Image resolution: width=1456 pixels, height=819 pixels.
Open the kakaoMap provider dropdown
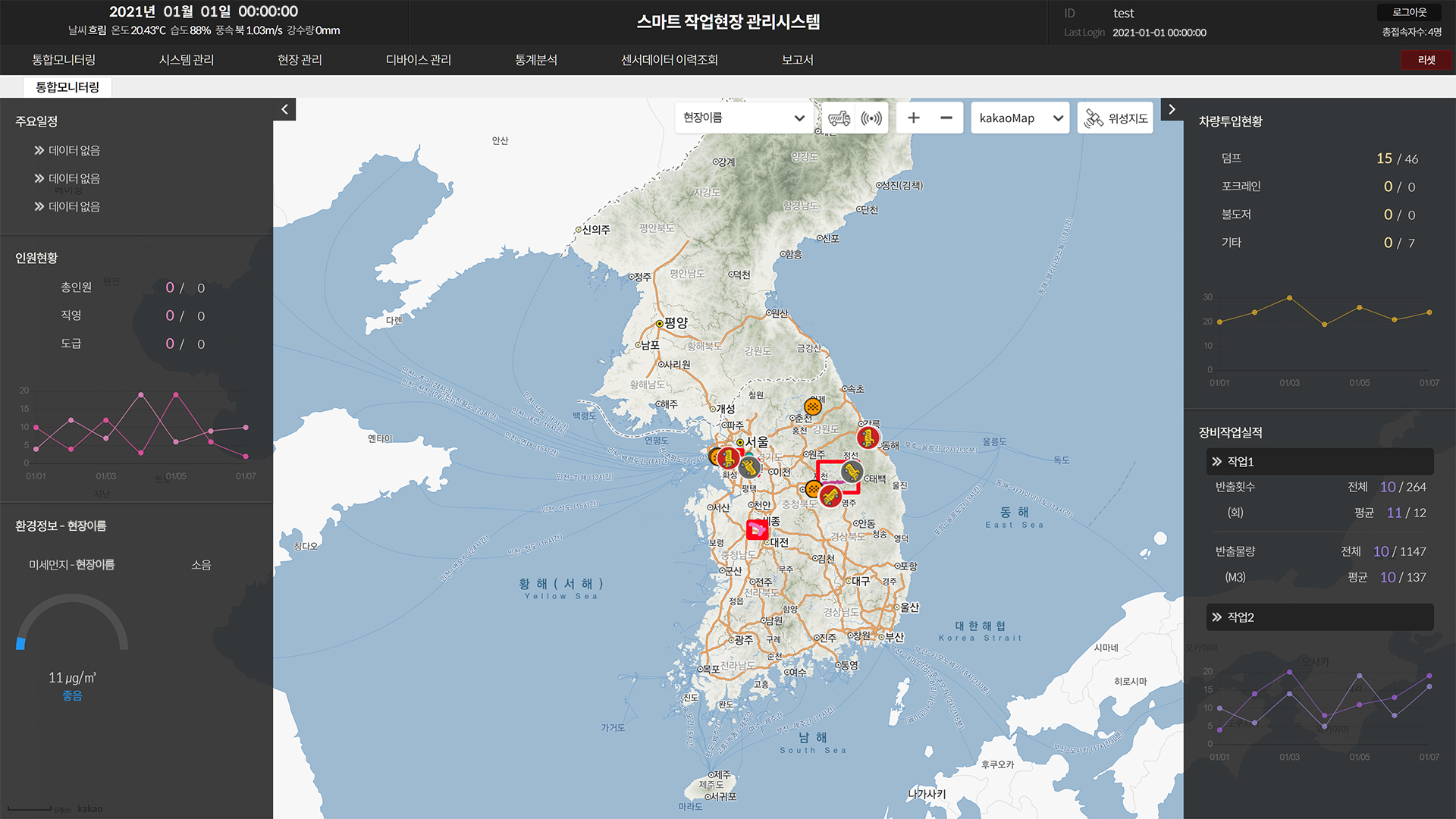coord(1020,118)
